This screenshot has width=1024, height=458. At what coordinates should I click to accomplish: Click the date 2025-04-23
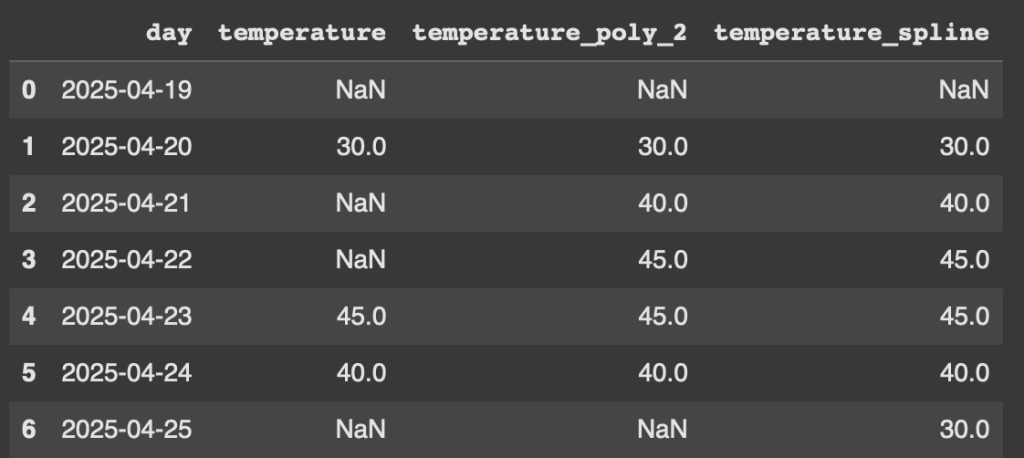pos(127,316)
